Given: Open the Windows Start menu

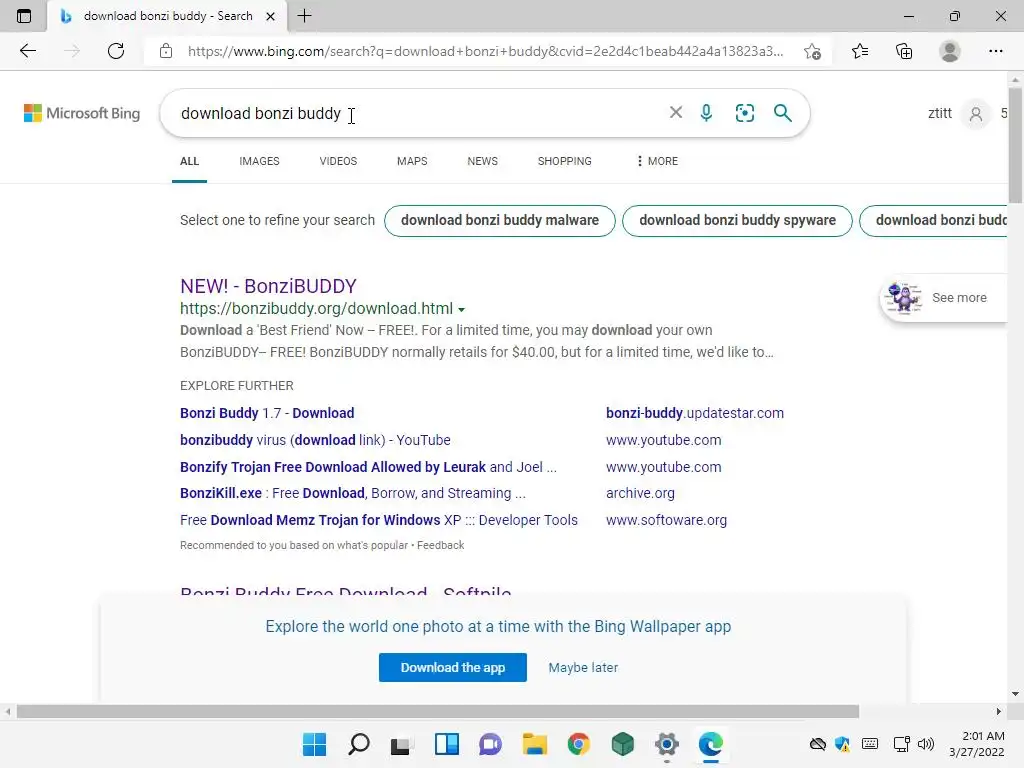Looking at the screenshot, I should (x=314, y=744).
